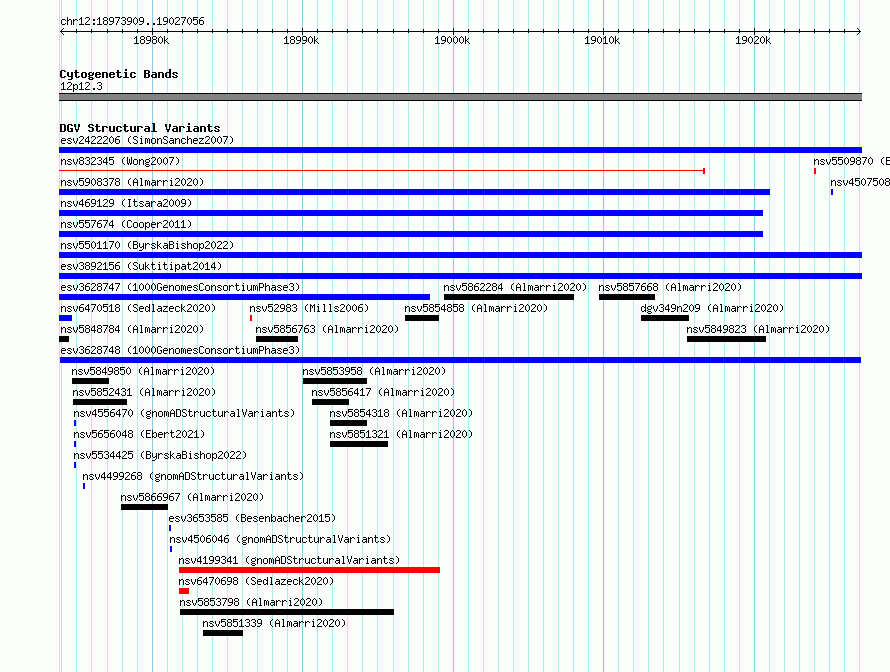
Task: Click long black bar under nsv5853798
Action: 287,612
